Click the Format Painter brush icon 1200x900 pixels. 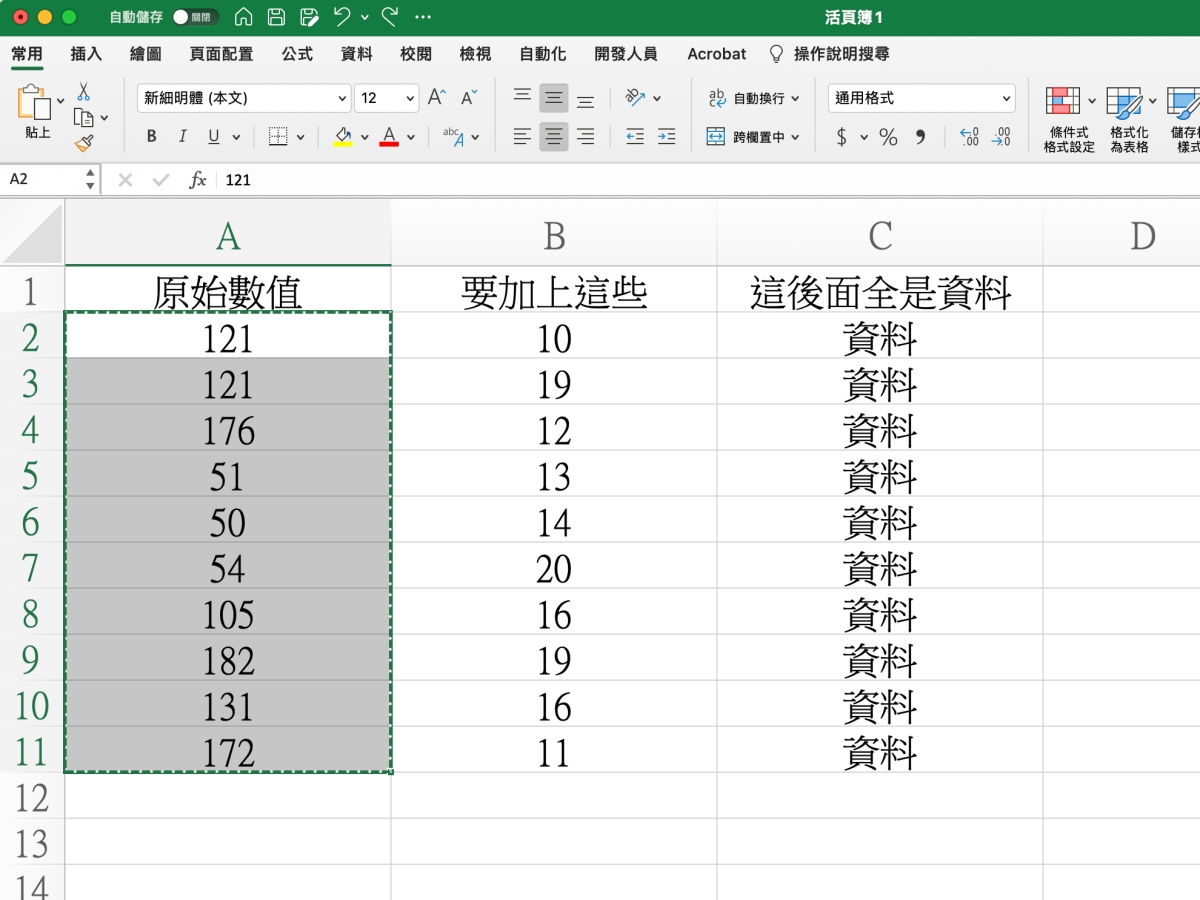click(x=84, y=144)
